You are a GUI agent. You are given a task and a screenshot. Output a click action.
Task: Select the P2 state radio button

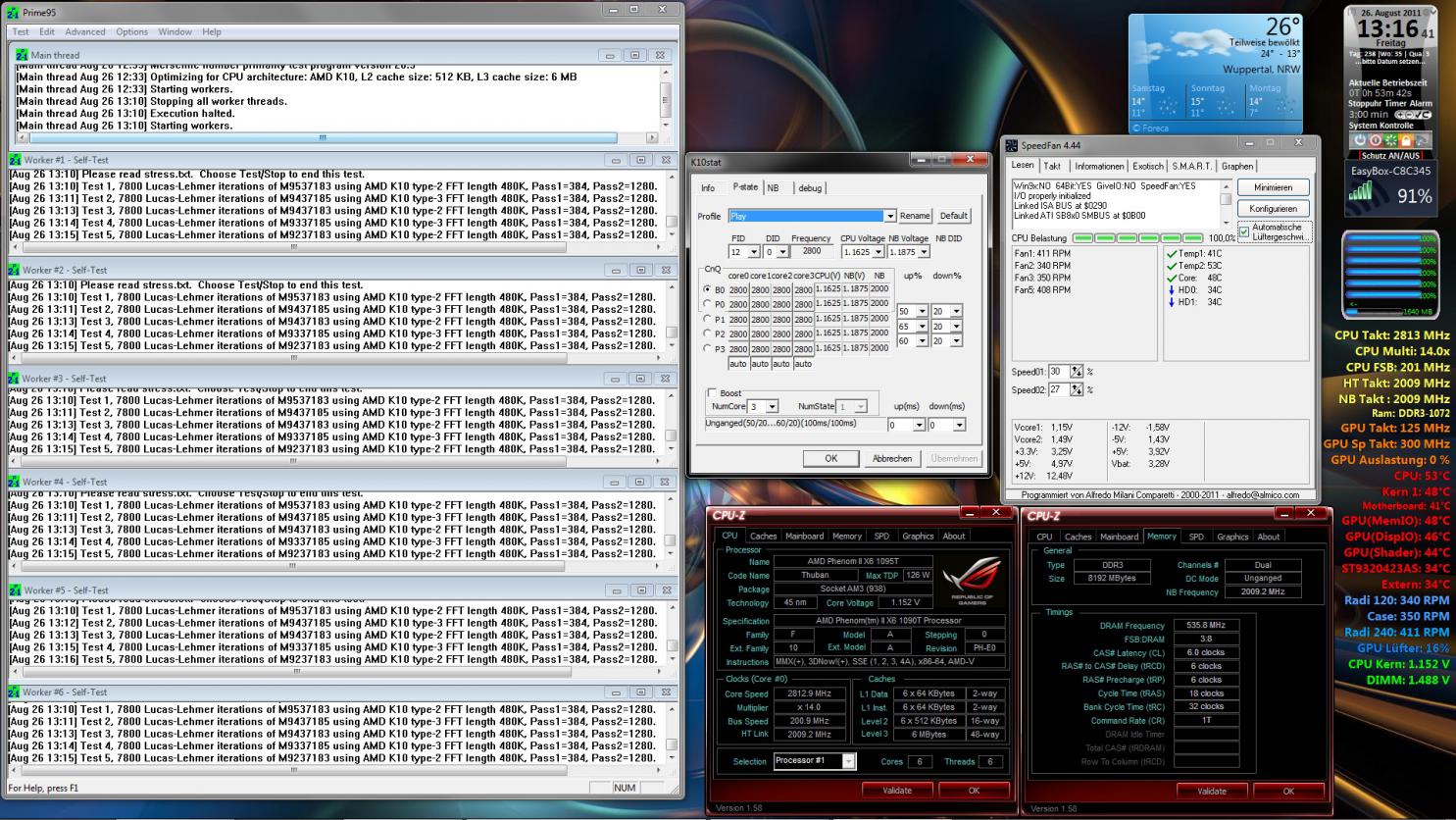707,333
